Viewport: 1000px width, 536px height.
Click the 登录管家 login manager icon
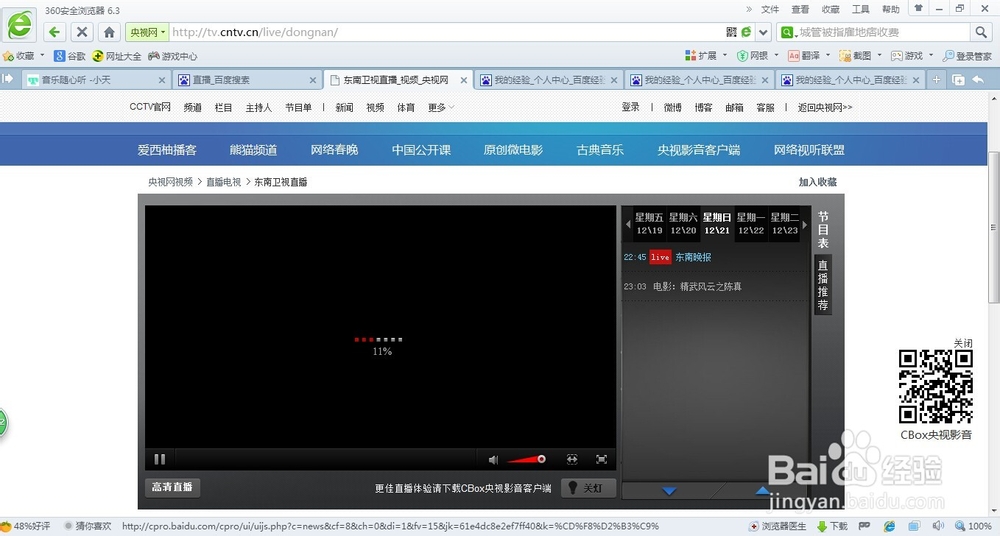point(967,56)
